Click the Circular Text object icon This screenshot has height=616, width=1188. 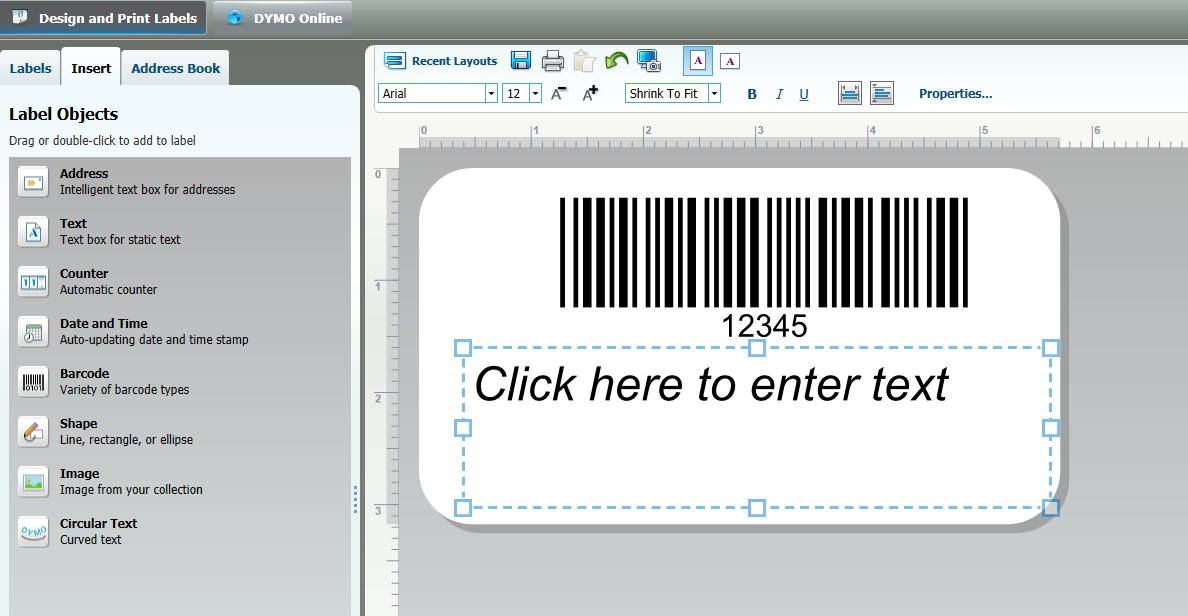coord(33,533)
